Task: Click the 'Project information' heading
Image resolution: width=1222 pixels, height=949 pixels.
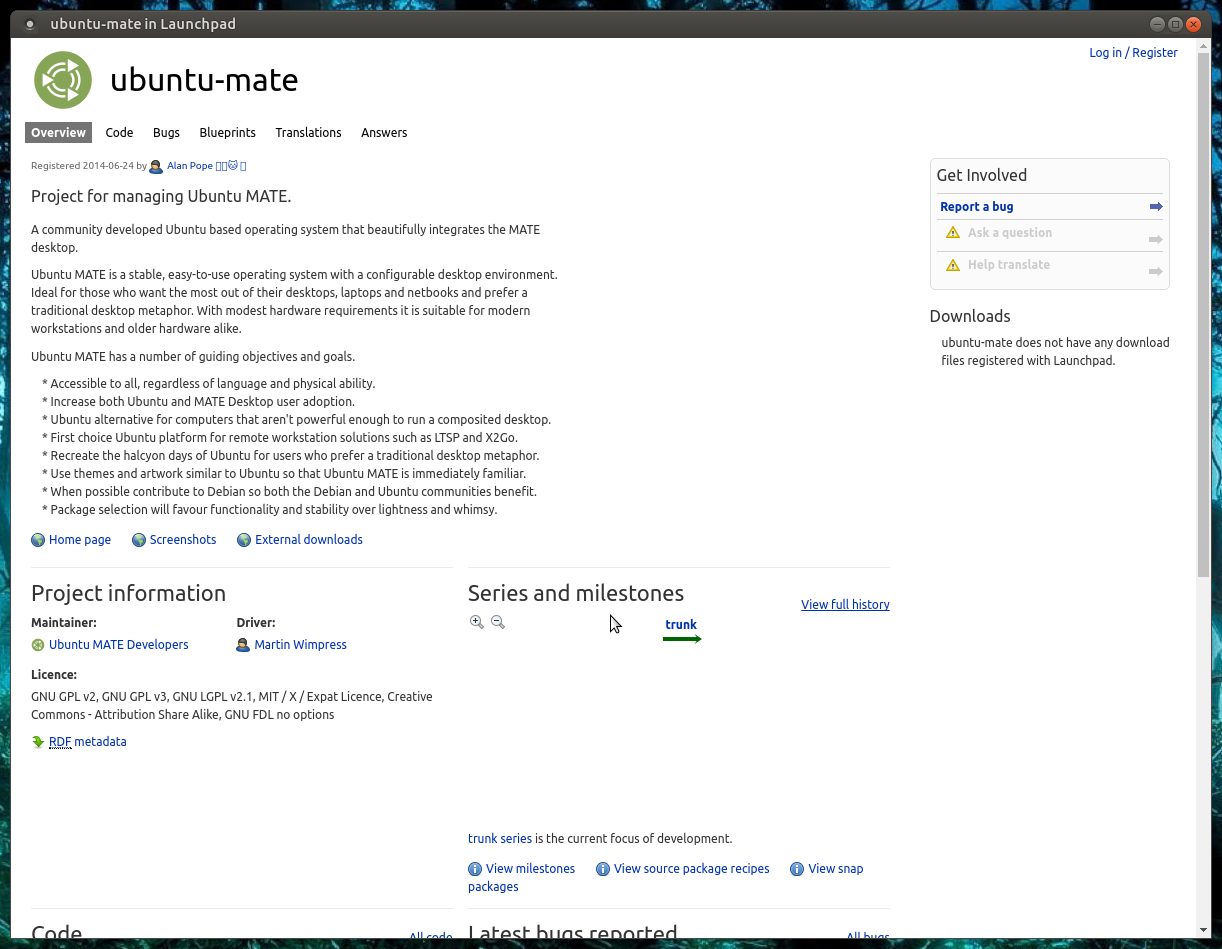Action: (128, 593)
